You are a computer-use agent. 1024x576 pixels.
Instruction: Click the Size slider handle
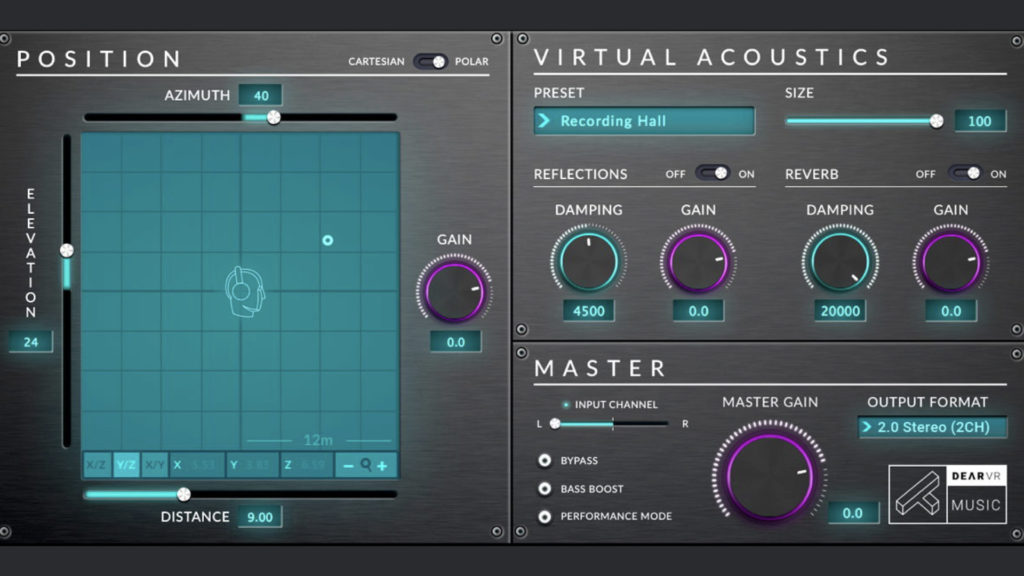[x=936, y=121]
